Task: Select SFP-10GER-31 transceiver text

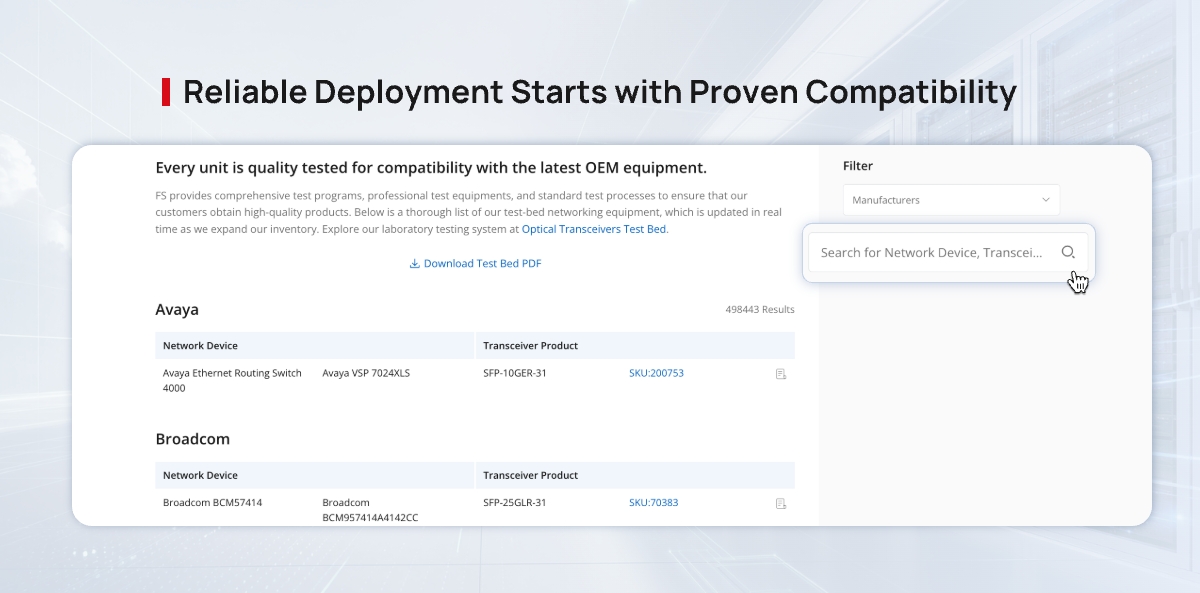Action: point(515,373)
